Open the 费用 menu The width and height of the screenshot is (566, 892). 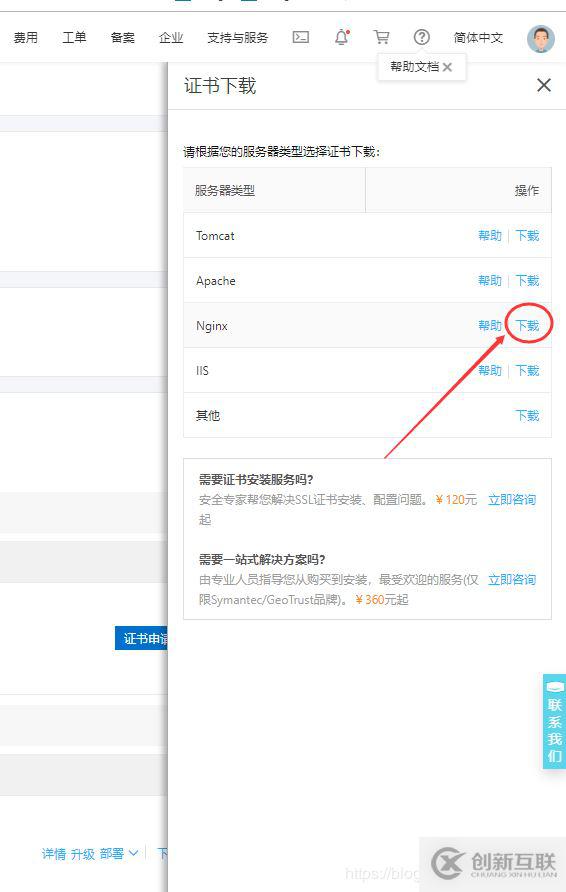pos(26,38)
